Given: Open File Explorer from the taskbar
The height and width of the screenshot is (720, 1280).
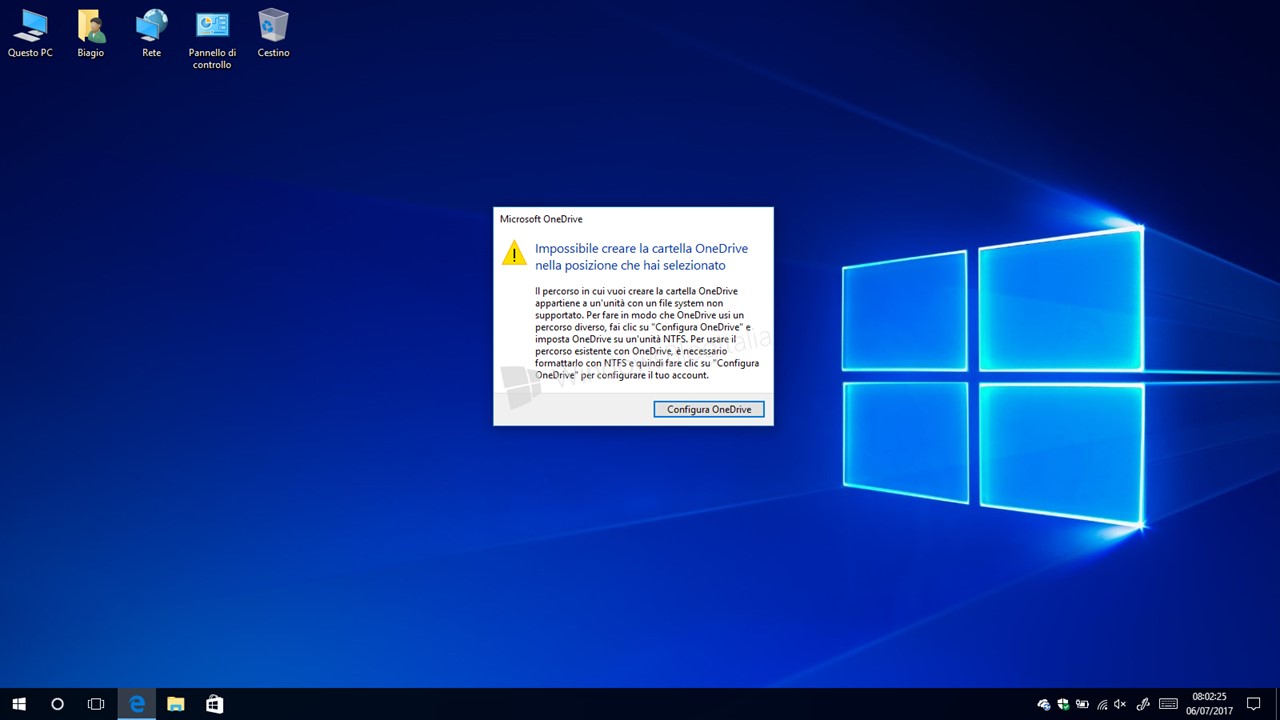Looking at the screenshot, I should pos(176,704).
